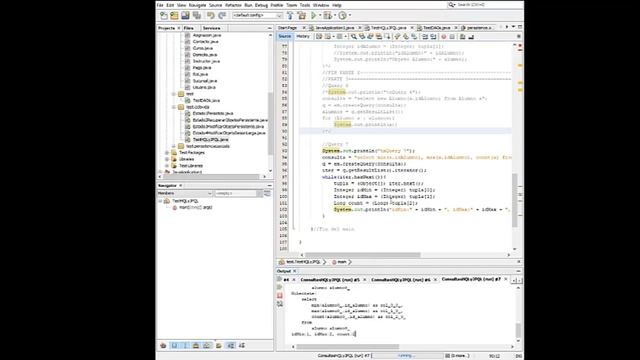This screenshot has height=360, width=640.
Task: Switch to the Start Page tab
Action: point(287,28)
